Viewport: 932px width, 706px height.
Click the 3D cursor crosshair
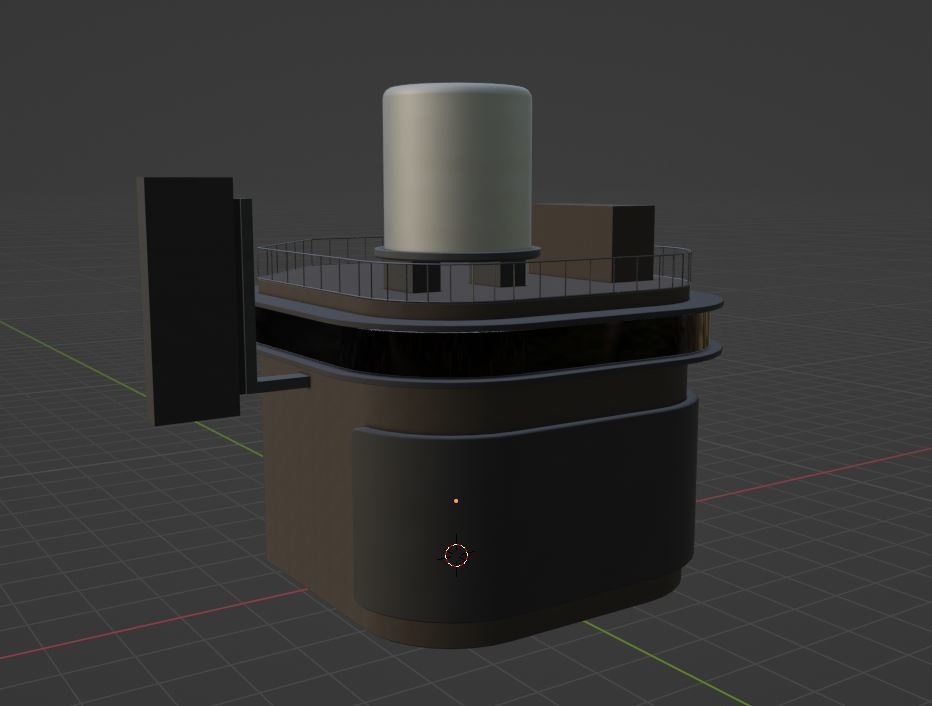pos(456,555)
